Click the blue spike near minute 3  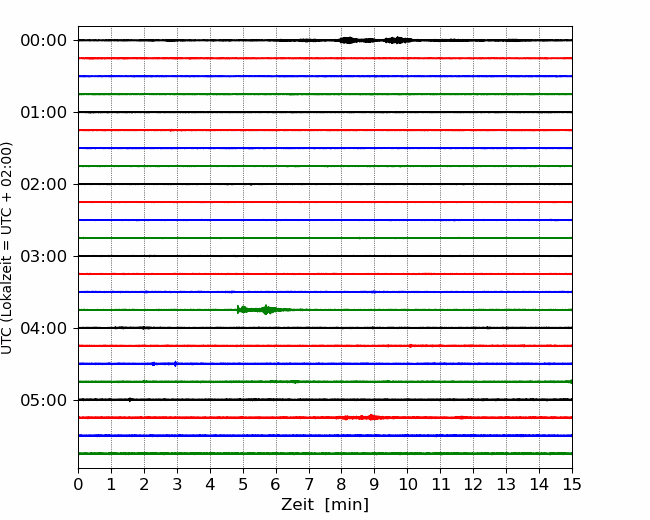[x=175, y=364]
